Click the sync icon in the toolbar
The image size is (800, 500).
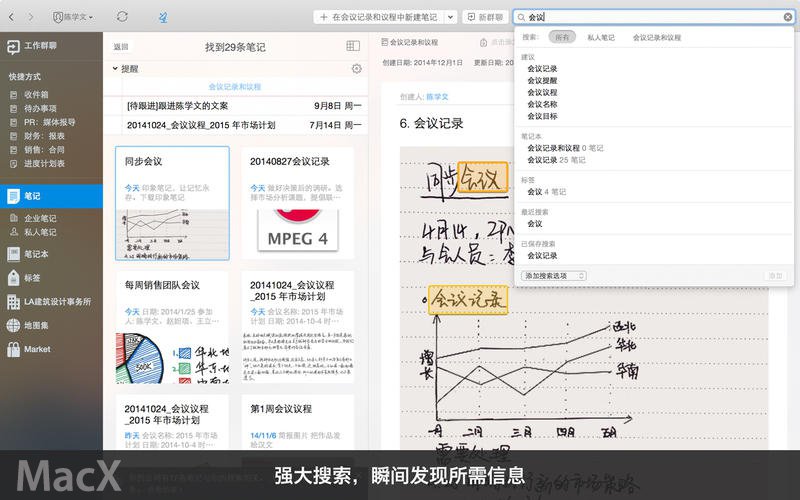122,17
